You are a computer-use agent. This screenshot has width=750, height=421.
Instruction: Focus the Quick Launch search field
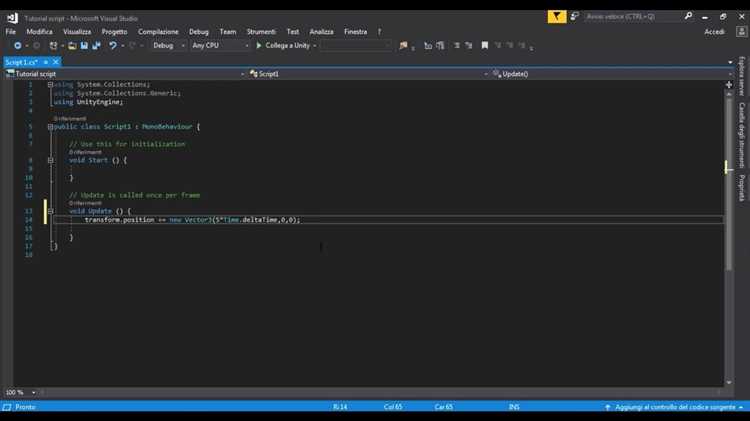coord(632,17)
